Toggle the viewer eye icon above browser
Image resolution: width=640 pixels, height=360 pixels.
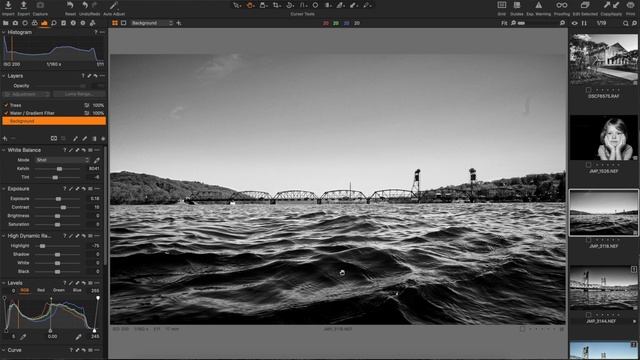(x=574, y=23)
